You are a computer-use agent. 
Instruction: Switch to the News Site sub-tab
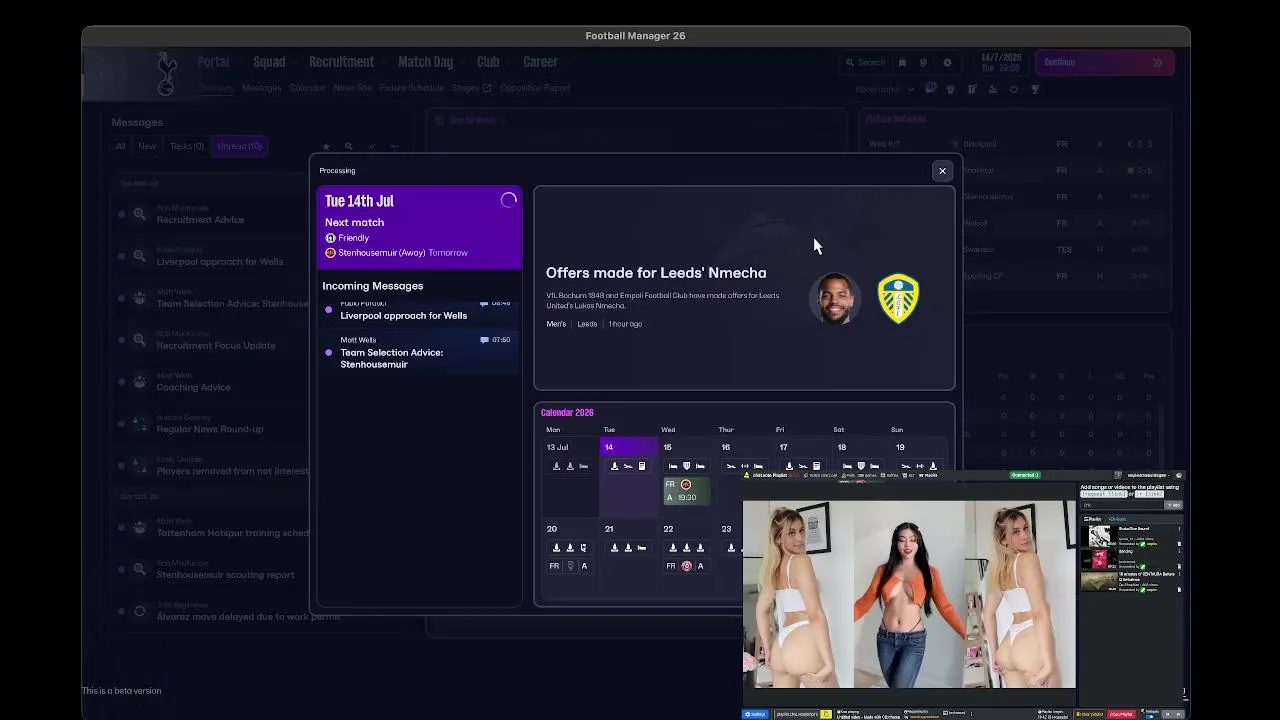coord(352,88)
